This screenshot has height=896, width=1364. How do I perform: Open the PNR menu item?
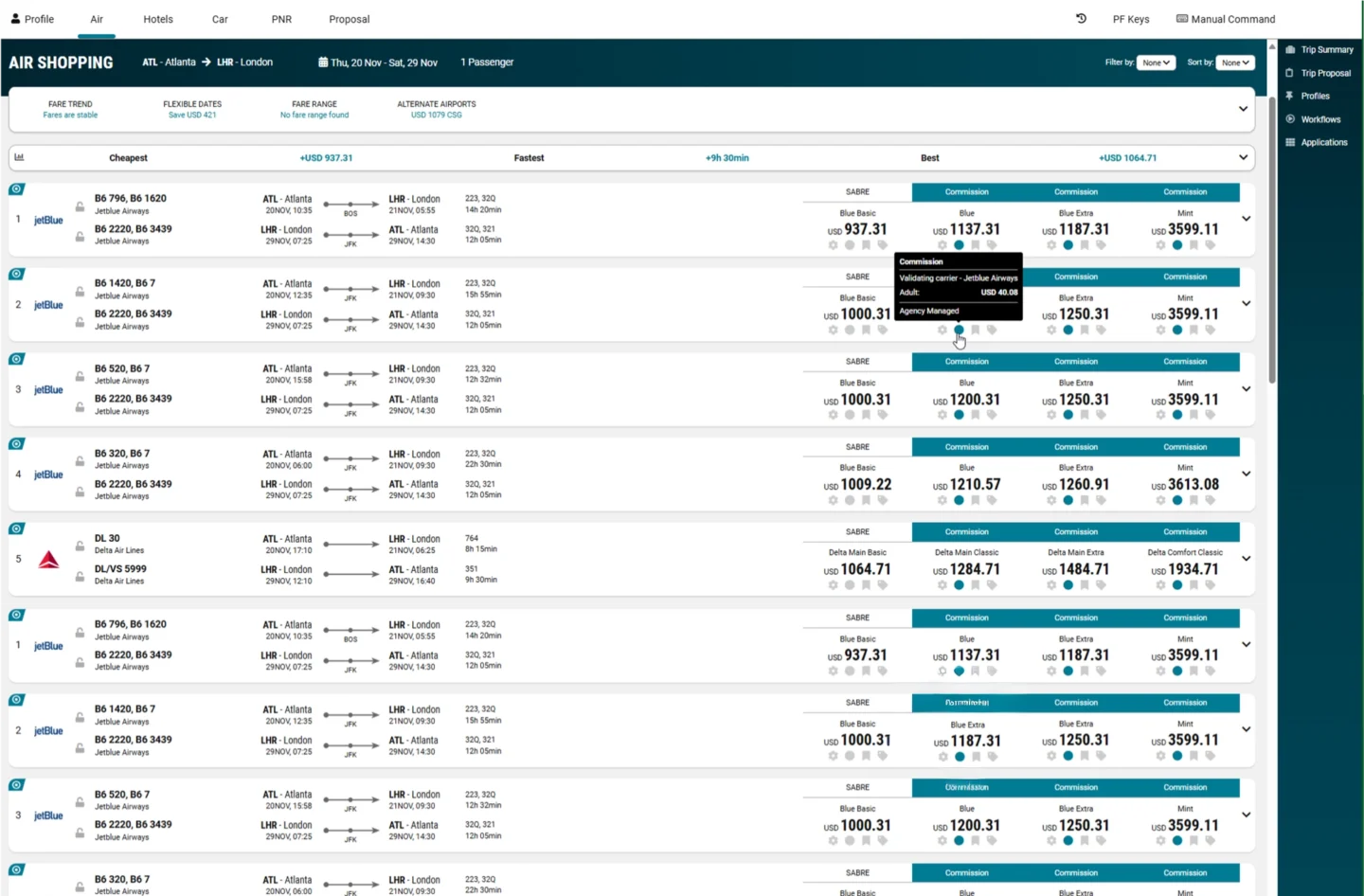(x=280, y=18)
